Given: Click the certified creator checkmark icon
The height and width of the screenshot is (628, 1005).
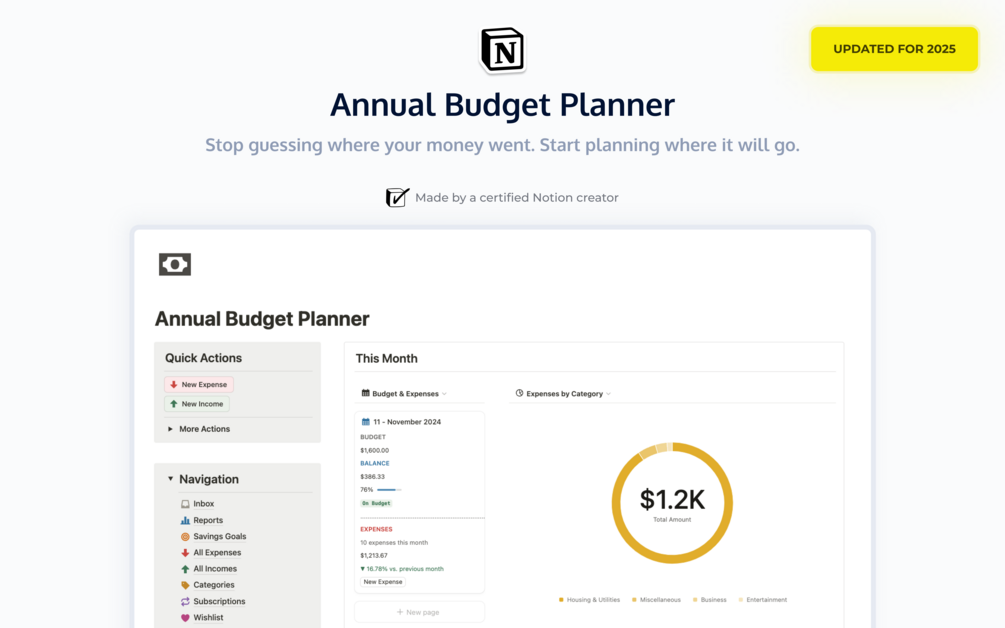Looking at the screenshot, I should [397, 197].
